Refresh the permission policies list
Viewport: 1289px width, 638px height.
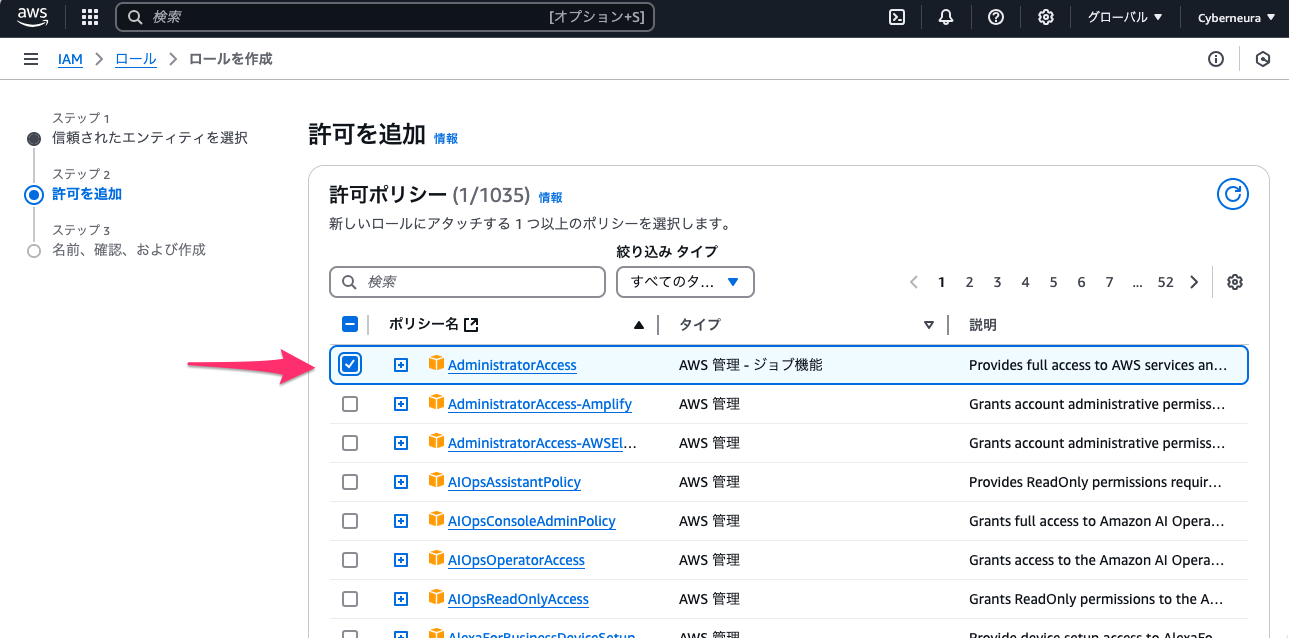click(x=1233, y=194)
